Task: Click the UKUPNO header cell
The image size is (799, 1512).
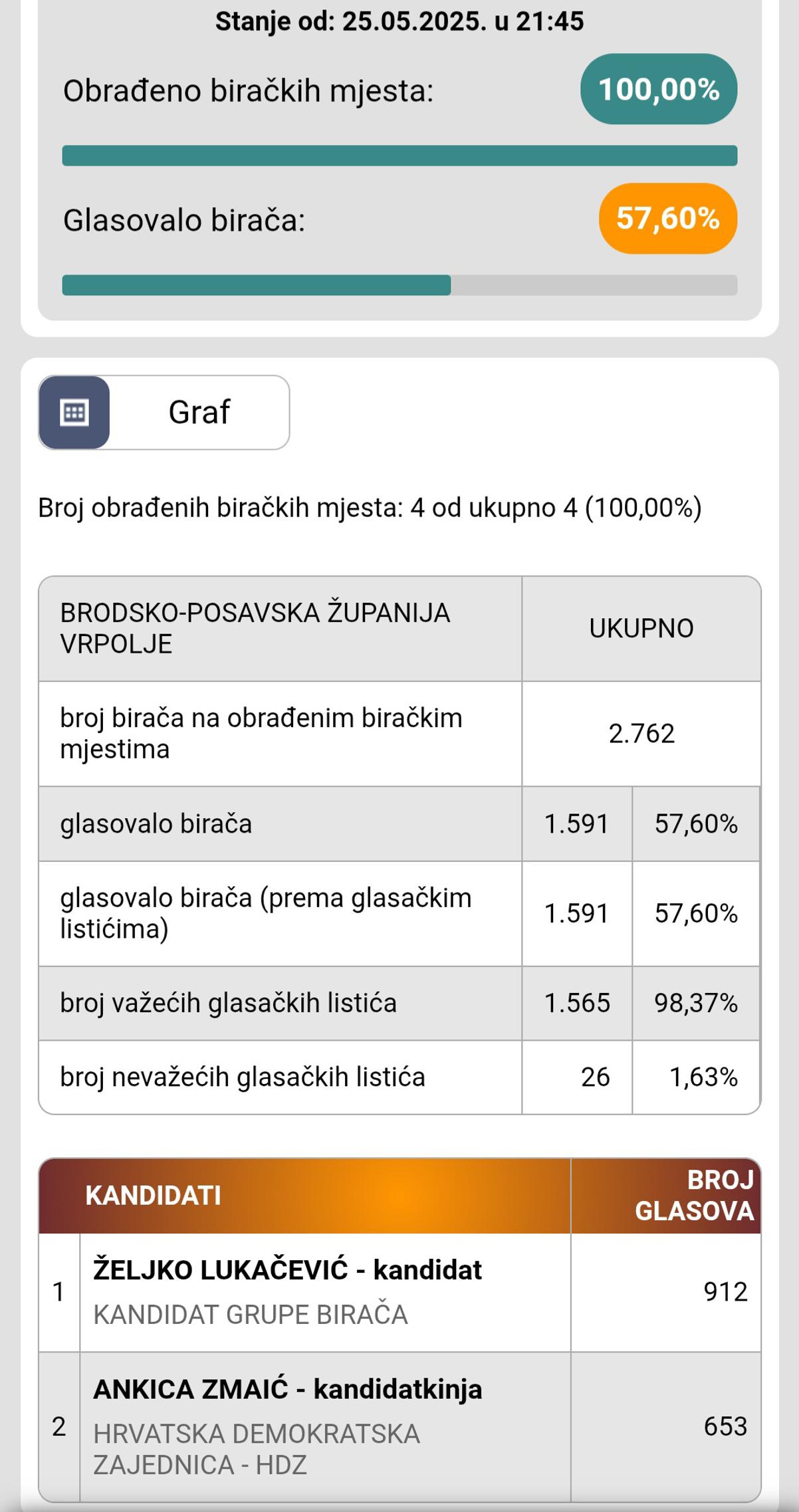Action: (x=641, y=629)
